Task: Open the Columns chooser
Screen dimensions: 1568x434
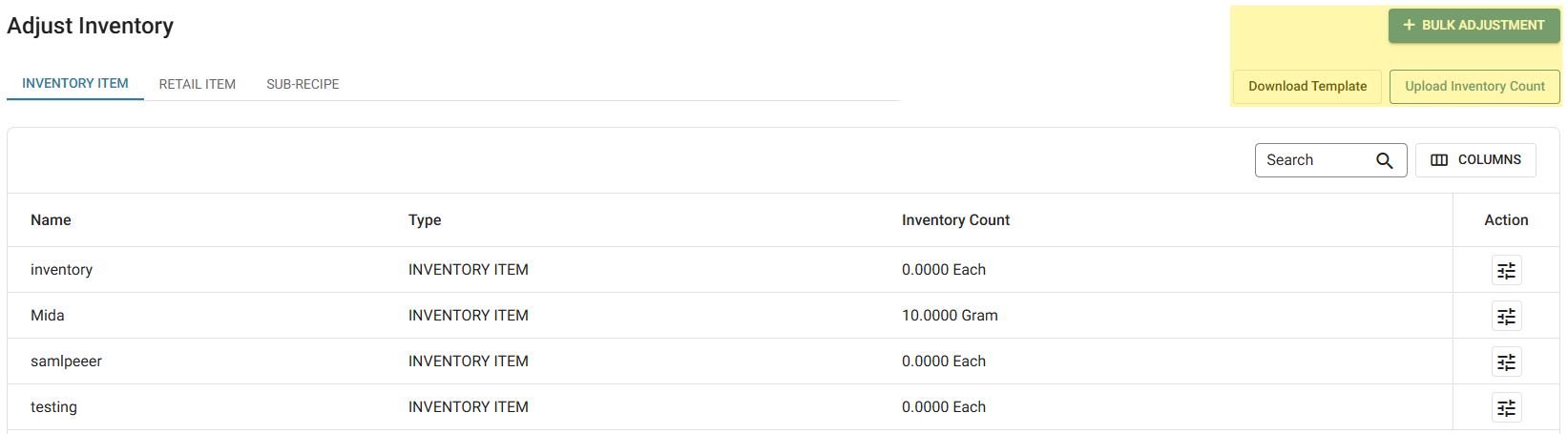Action: [1475, 160]
